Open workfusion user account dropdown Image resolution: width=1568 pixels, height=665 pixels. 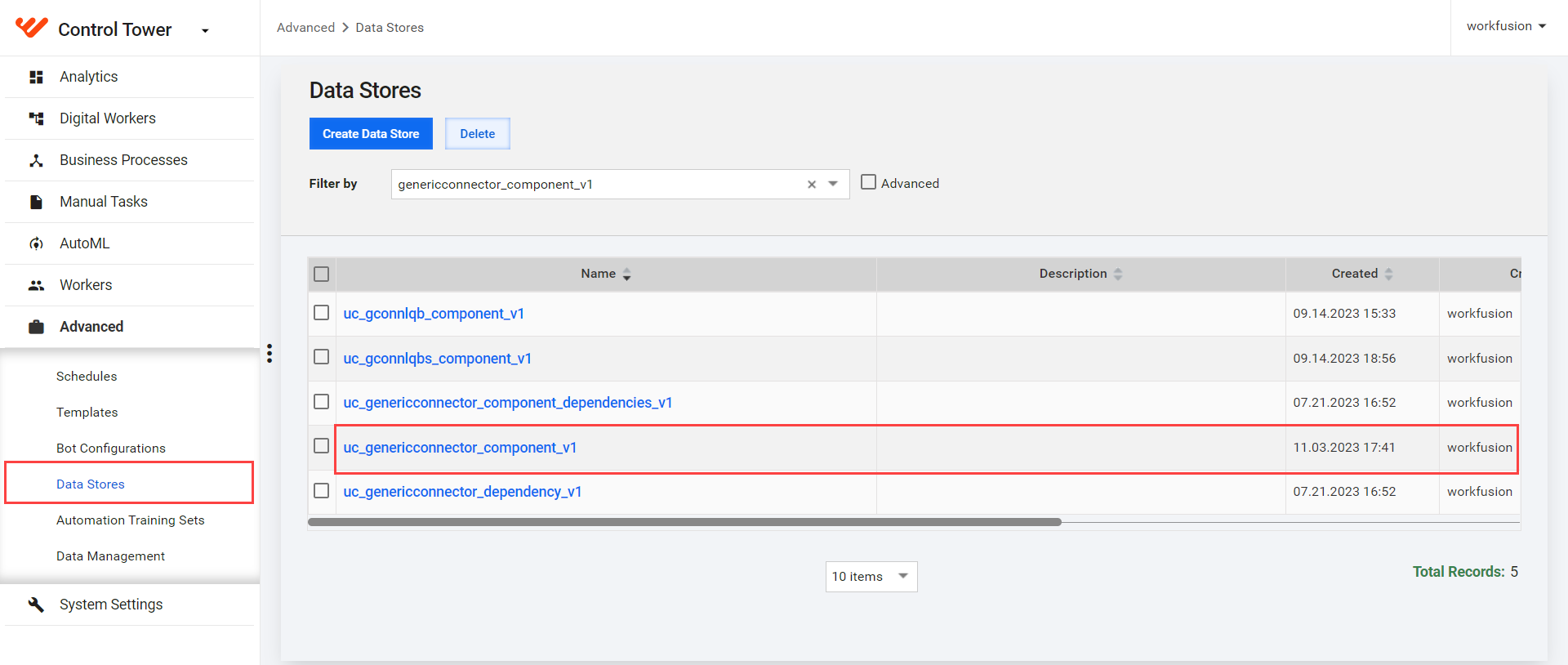pos(1506,26)
